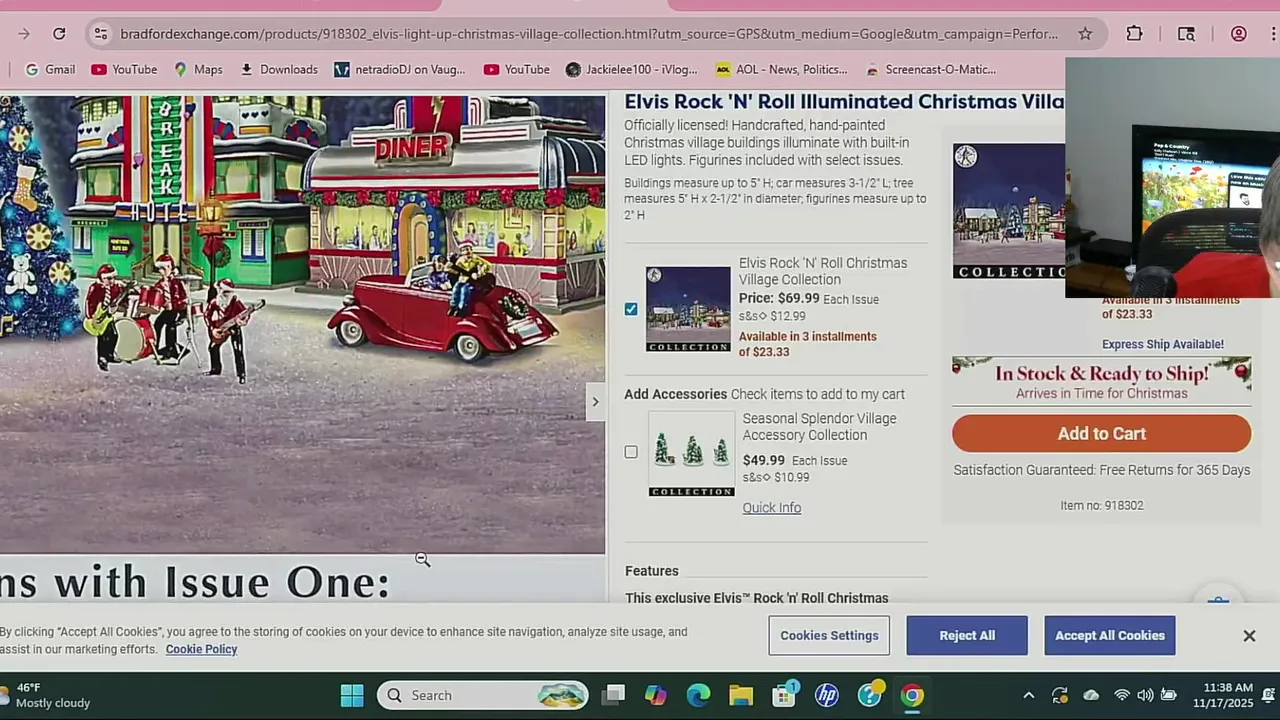Click Add to Cart button

(1101, 434)
